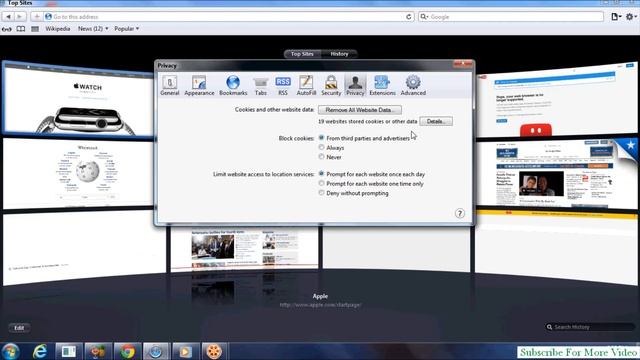Viewport: 640px width, 360px height.
Task: Reload the page with the refresh icon
Action: point(409,17)
